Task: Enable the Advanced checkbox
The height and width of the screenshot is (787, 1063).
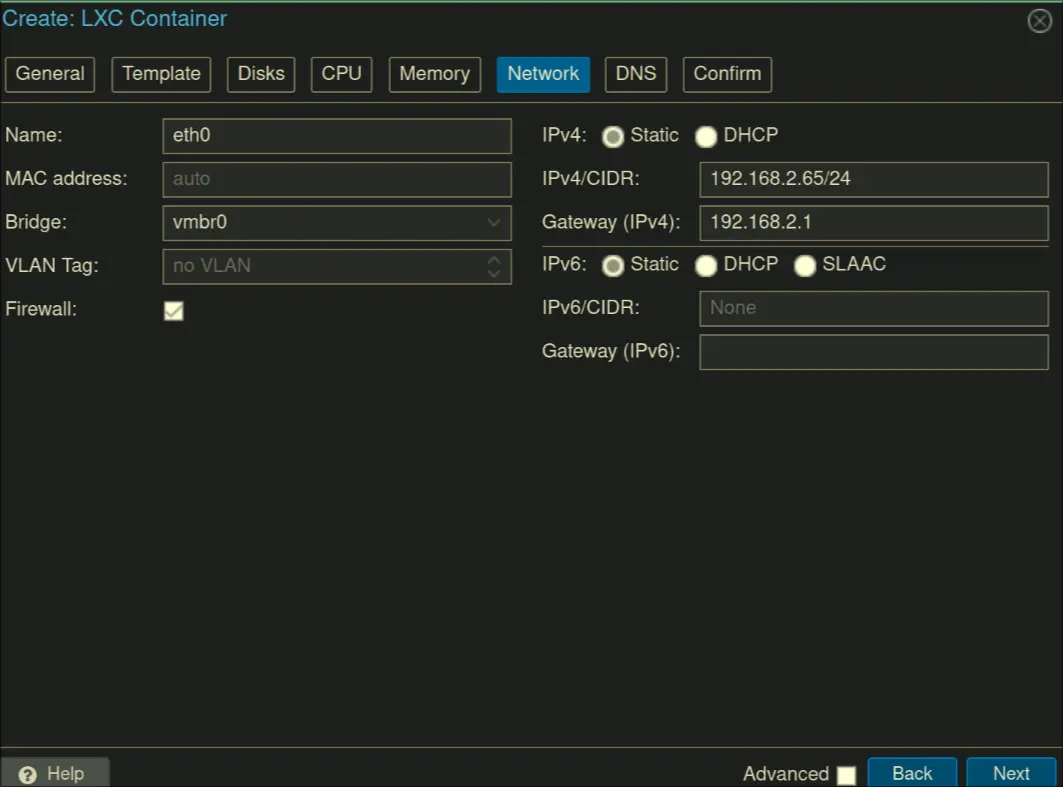Action: pos(846,775)
